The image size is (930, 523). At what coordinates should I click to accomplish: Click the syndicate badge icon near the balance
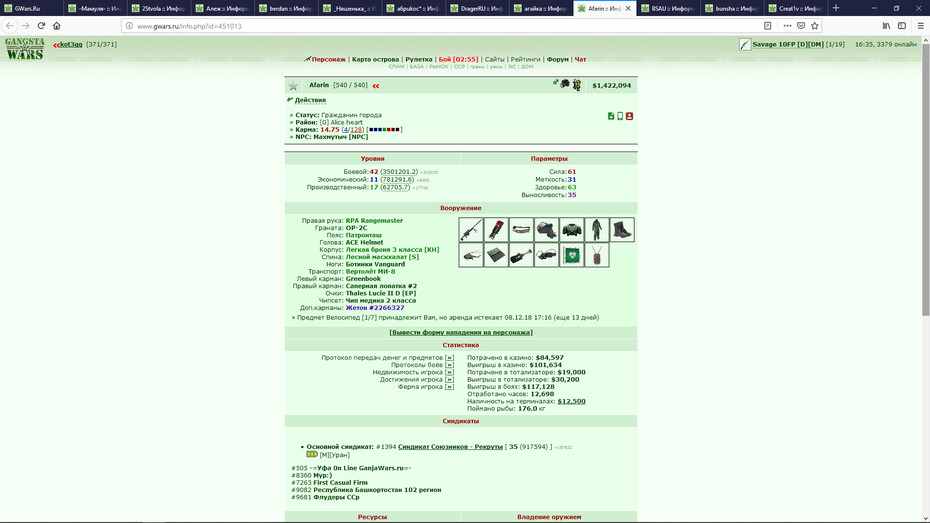pos(577,85)
